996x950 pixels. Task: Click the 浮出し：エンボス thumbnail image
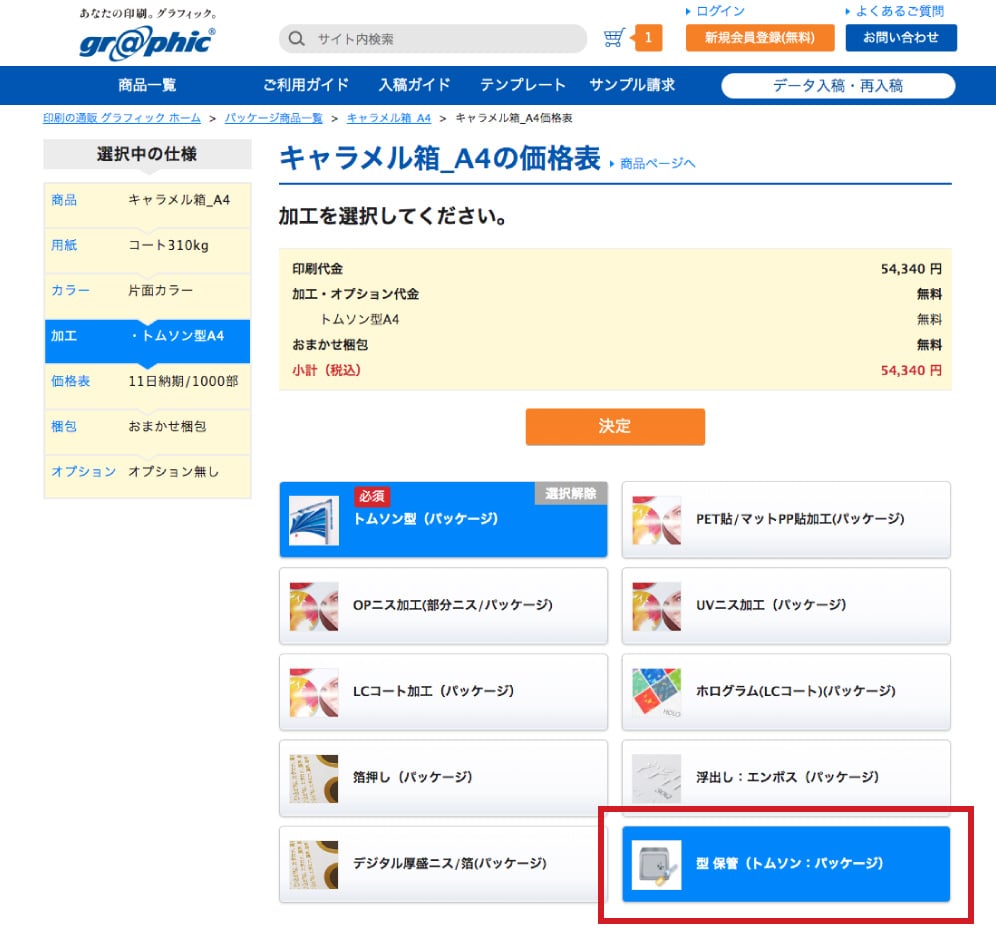click(657, 778)
